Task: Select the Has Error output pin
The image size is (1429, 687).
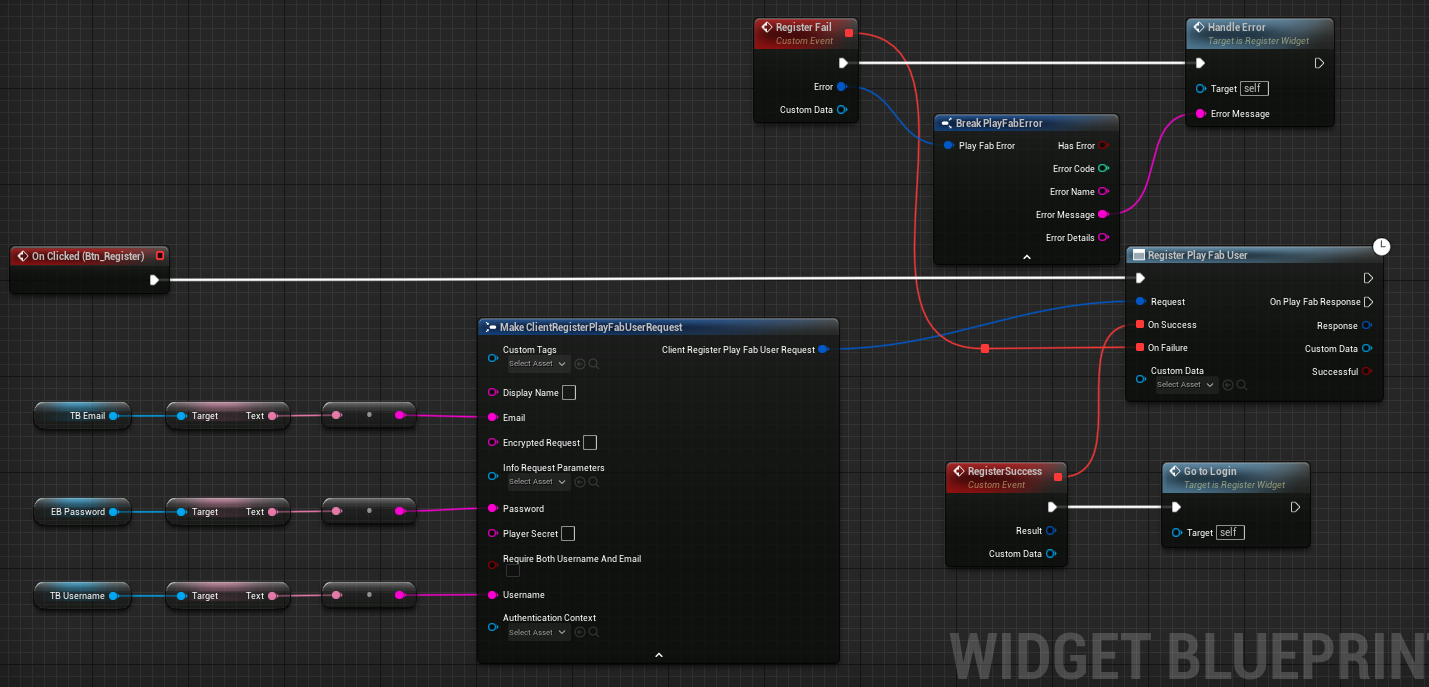Action: (x=1103, y=146)
